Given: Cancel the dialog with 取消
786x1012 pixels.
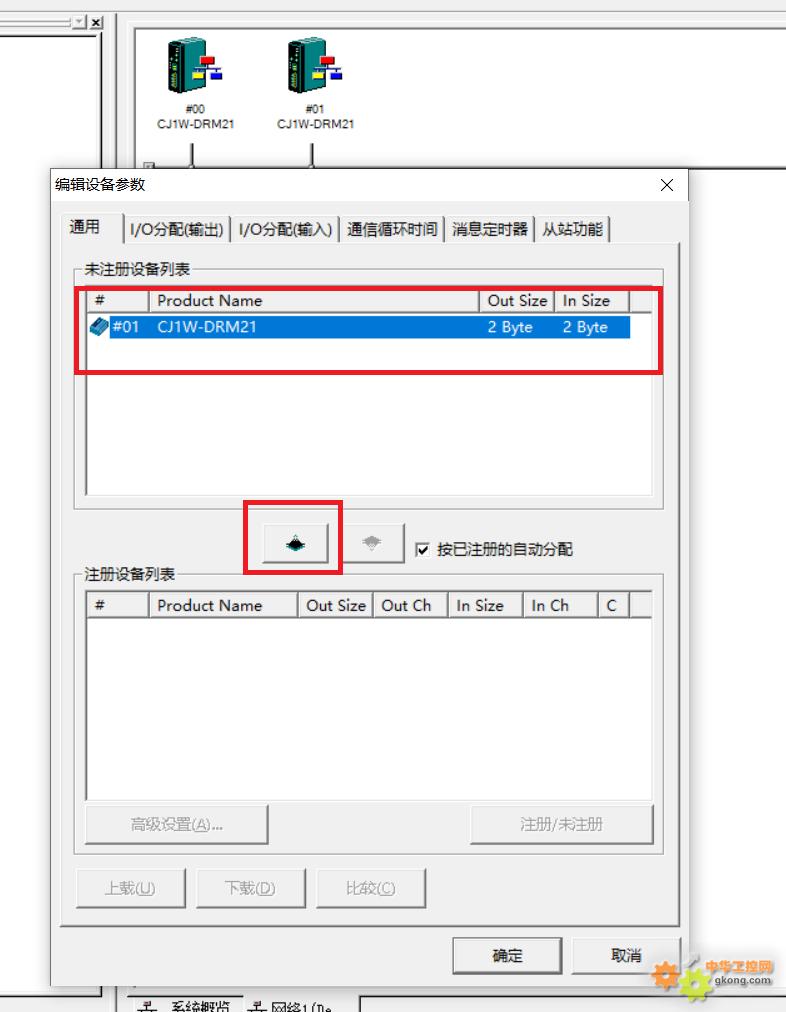Looking at the screenshot, I should coord(625,956).
